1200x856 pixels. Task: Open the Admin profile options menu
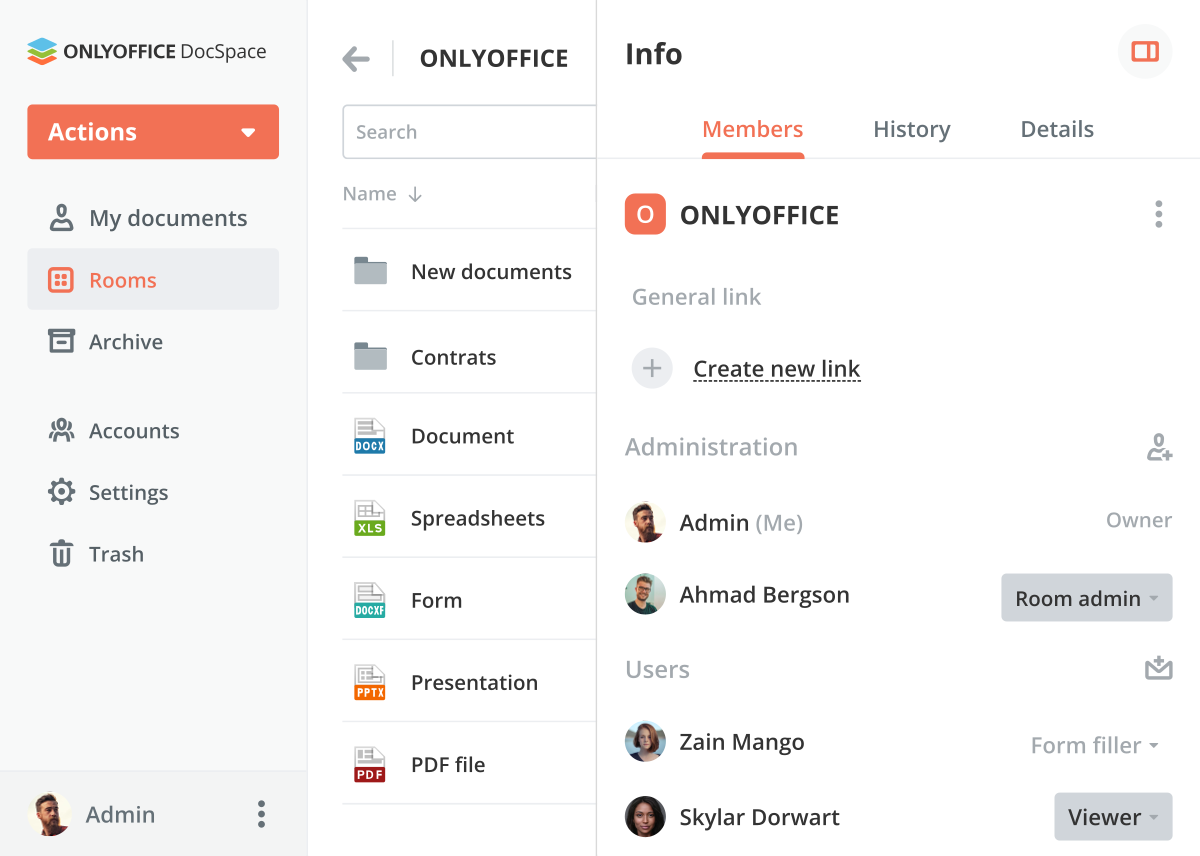261,814
